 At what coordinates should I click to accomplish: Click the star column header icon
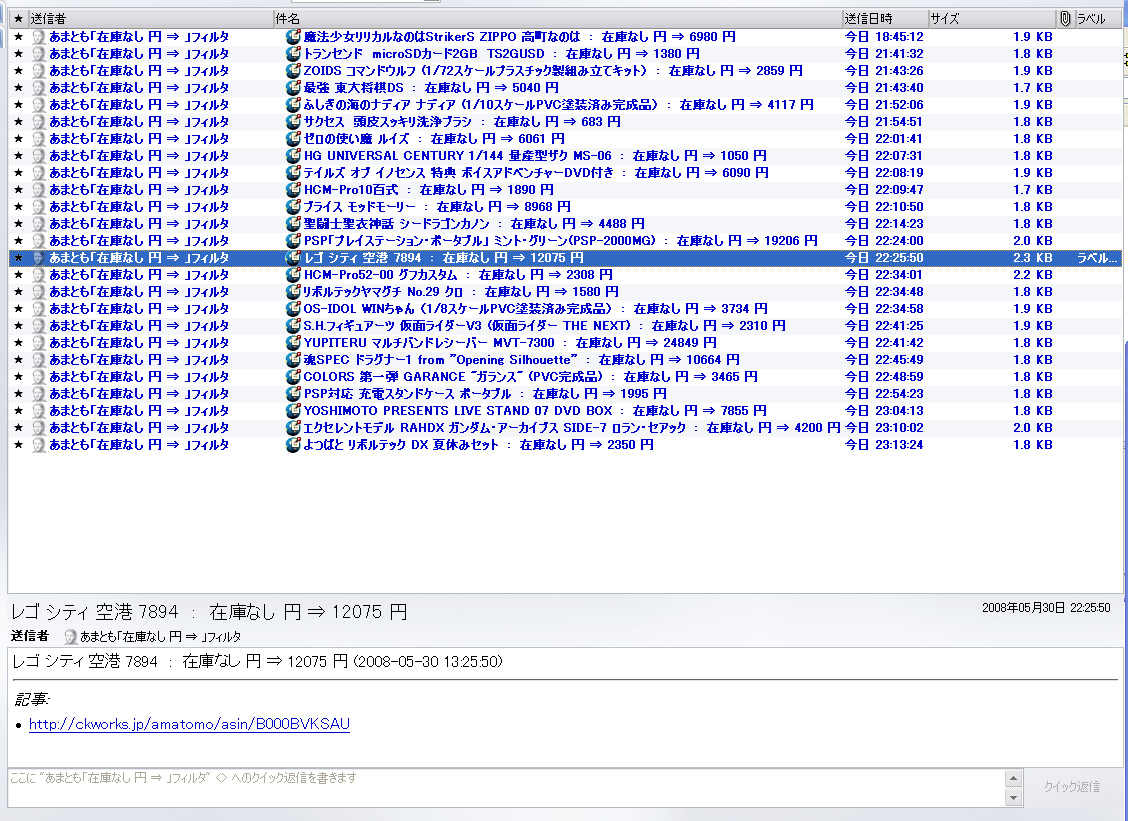pyautogui.click(x=18, y=19)
